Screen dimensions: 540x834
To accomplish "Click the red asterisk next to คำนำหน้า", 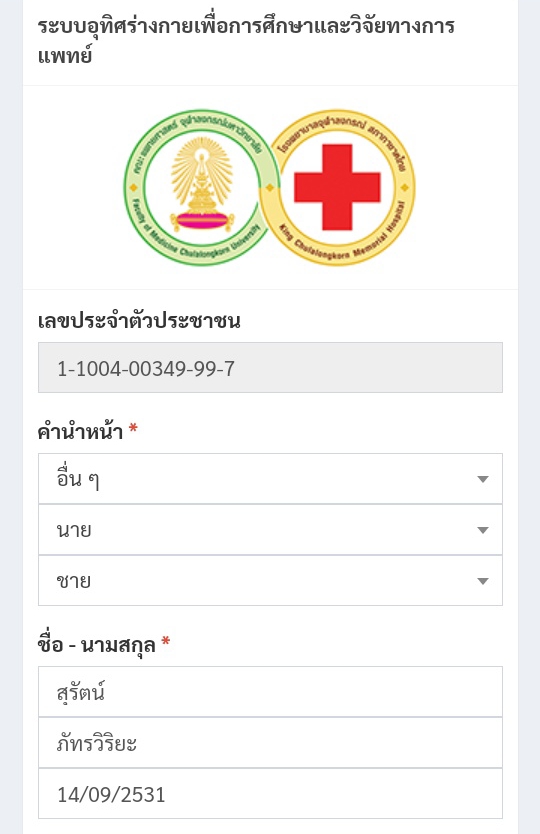I will 133,428.
